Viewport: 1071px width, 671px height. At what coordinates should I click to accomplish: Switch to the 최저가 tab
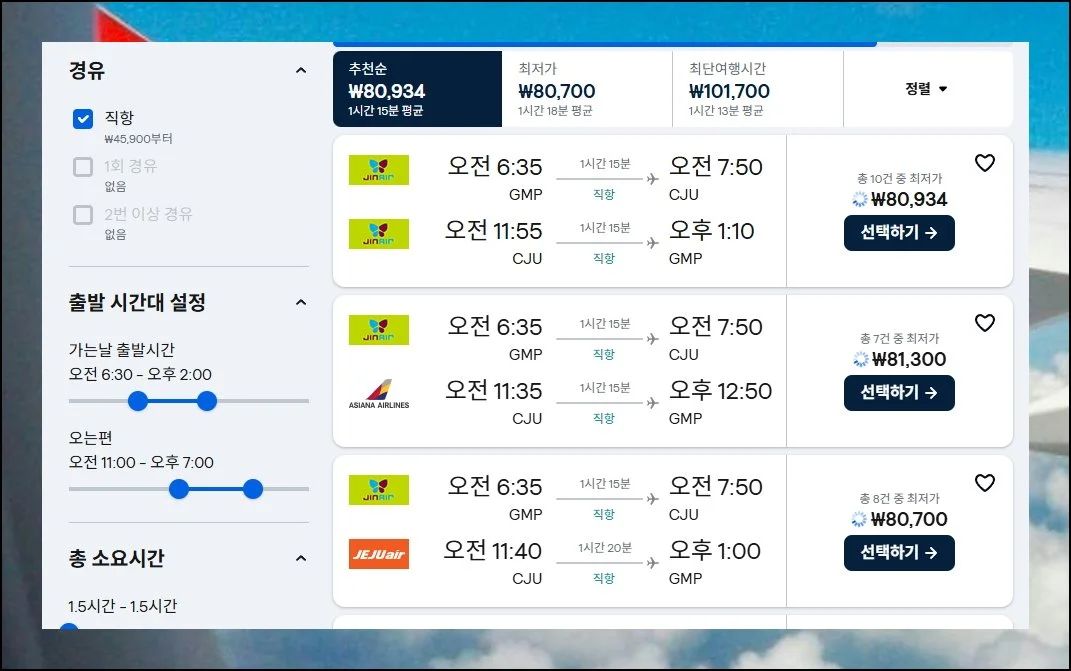click(x=586, y=89)
